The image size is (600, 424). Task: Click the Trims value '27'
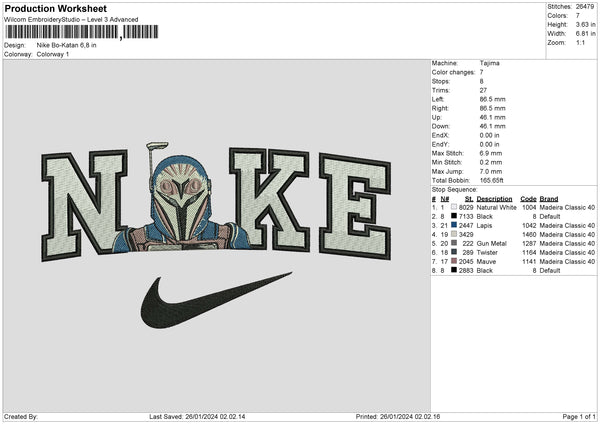pos(483,90)
